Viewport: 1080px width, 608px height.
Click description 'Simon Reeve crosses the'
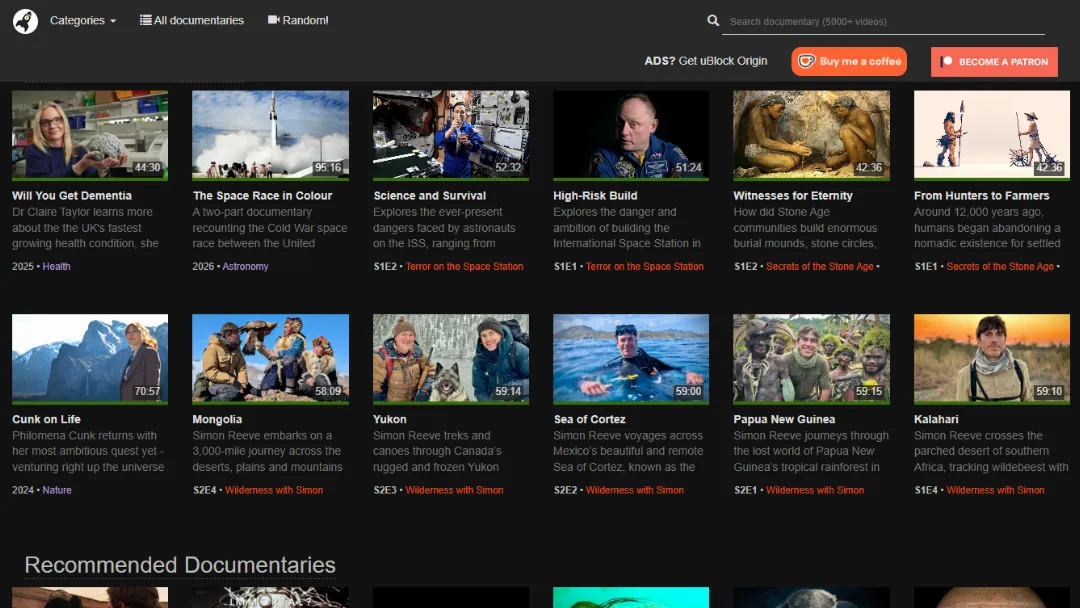point(978,436)
